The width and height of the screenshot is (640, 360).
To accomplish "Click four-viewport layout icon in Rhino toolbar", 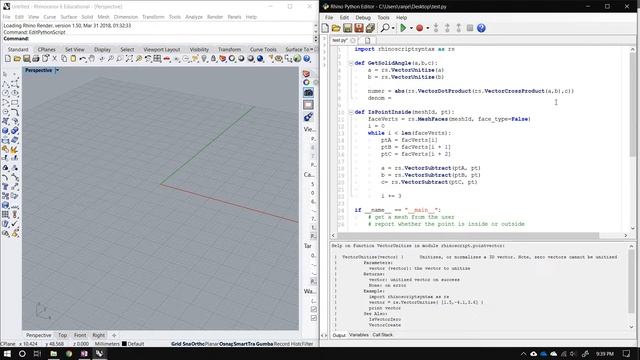I will coord(158,59).
